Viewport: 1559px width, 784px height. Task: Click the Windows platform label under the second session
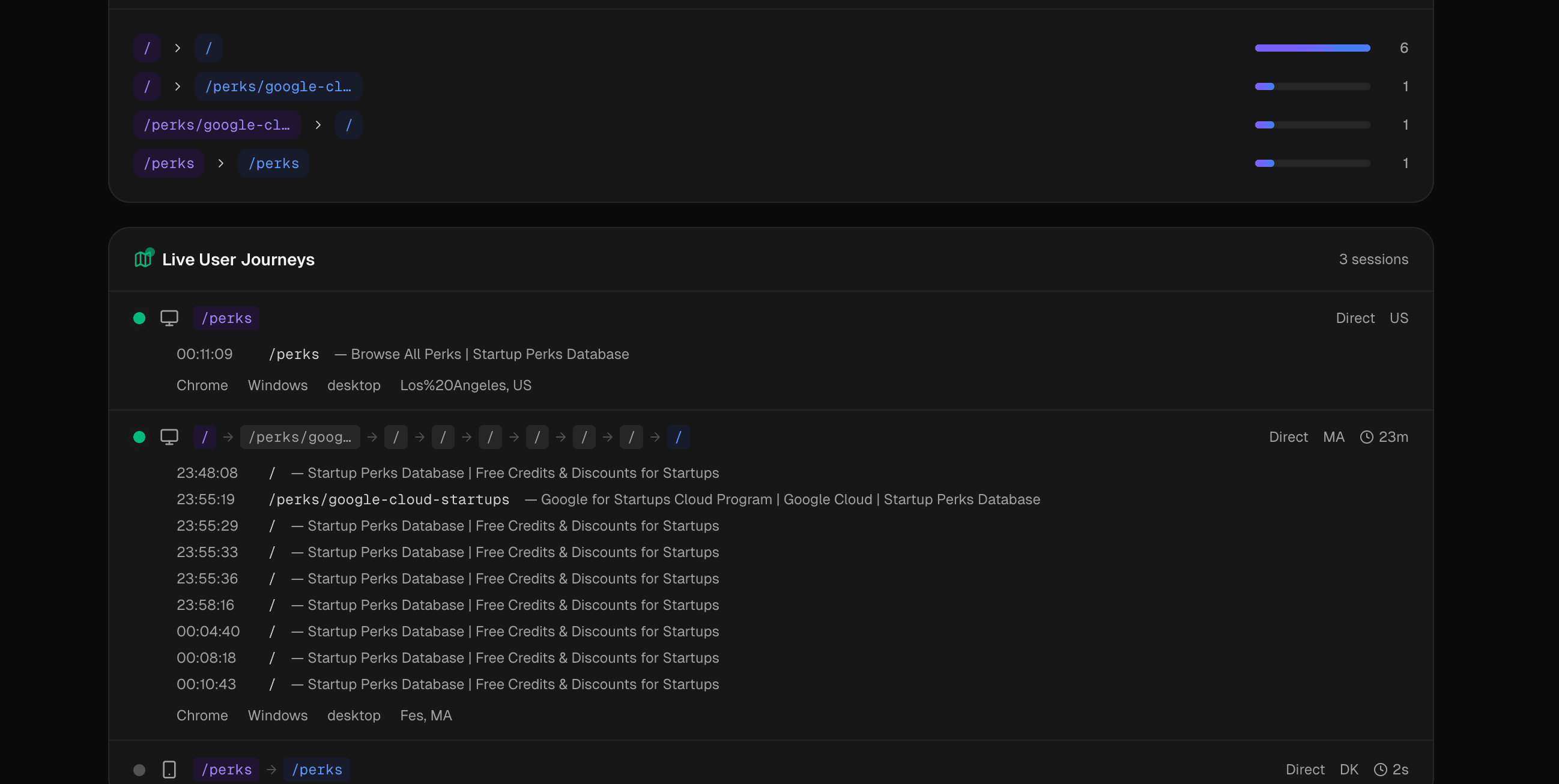tap(278, 715)
